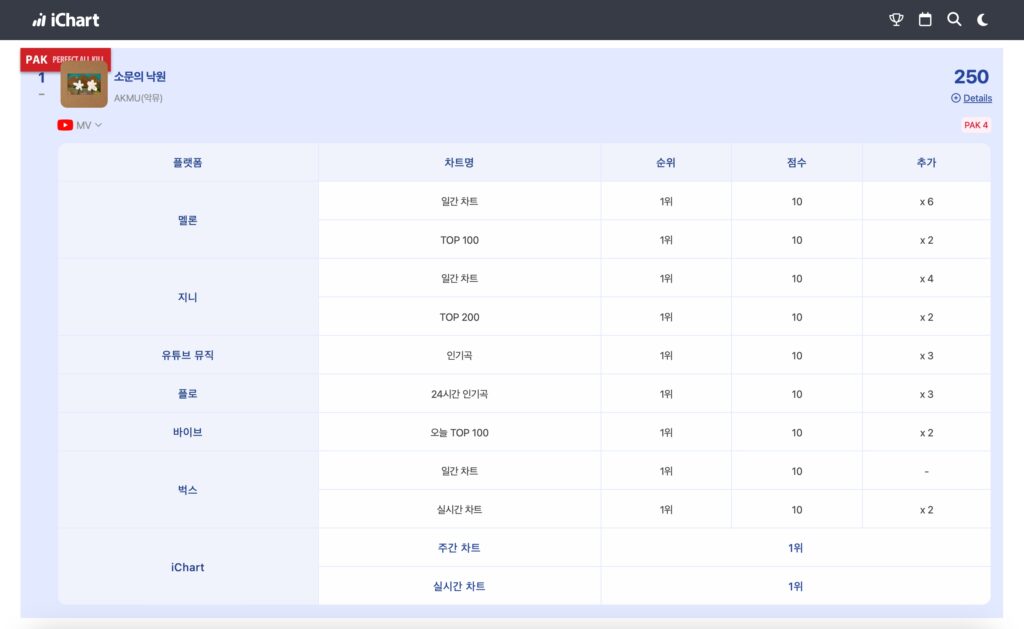Click the 오늘 TOP 100 chart name
1024x629 pixels.
(x=459, y=432)
